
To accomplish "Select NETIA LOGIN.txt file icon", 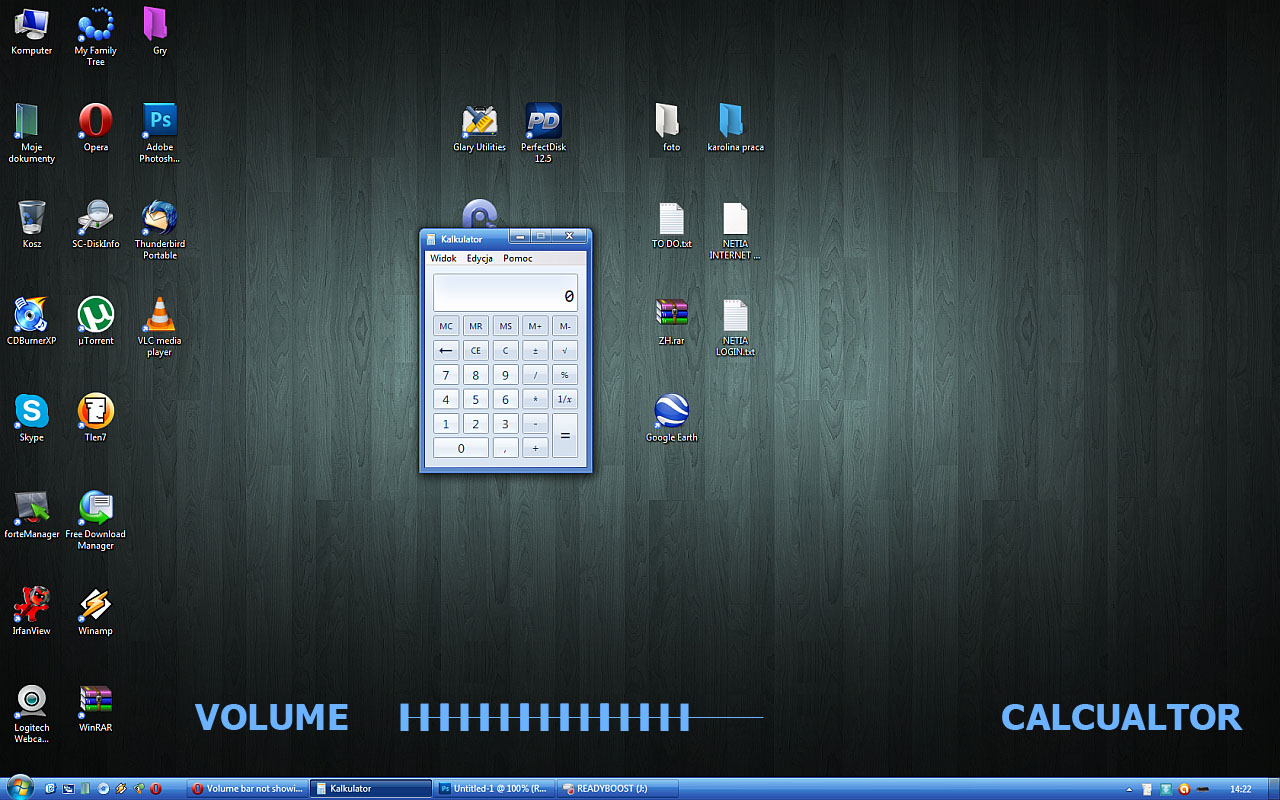I will point(735,327).
